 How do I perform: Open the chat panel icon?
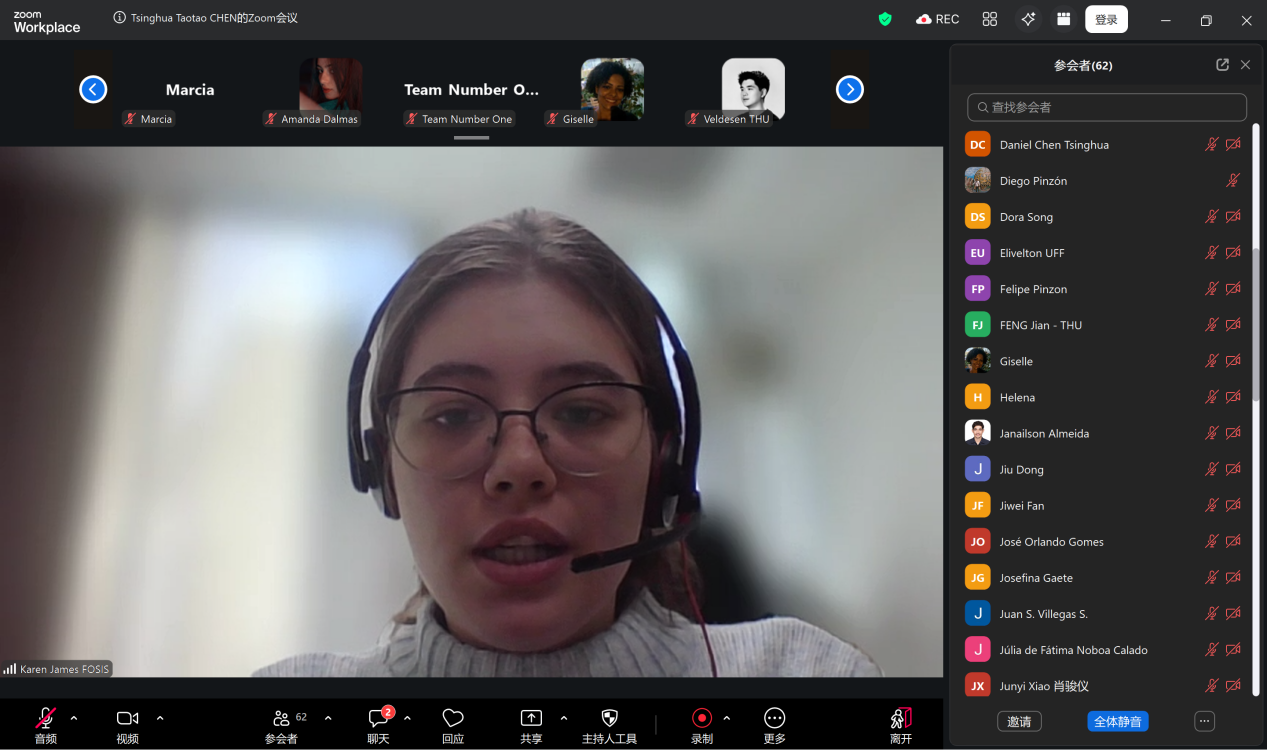pyautogui.click(x=378, y=719)
